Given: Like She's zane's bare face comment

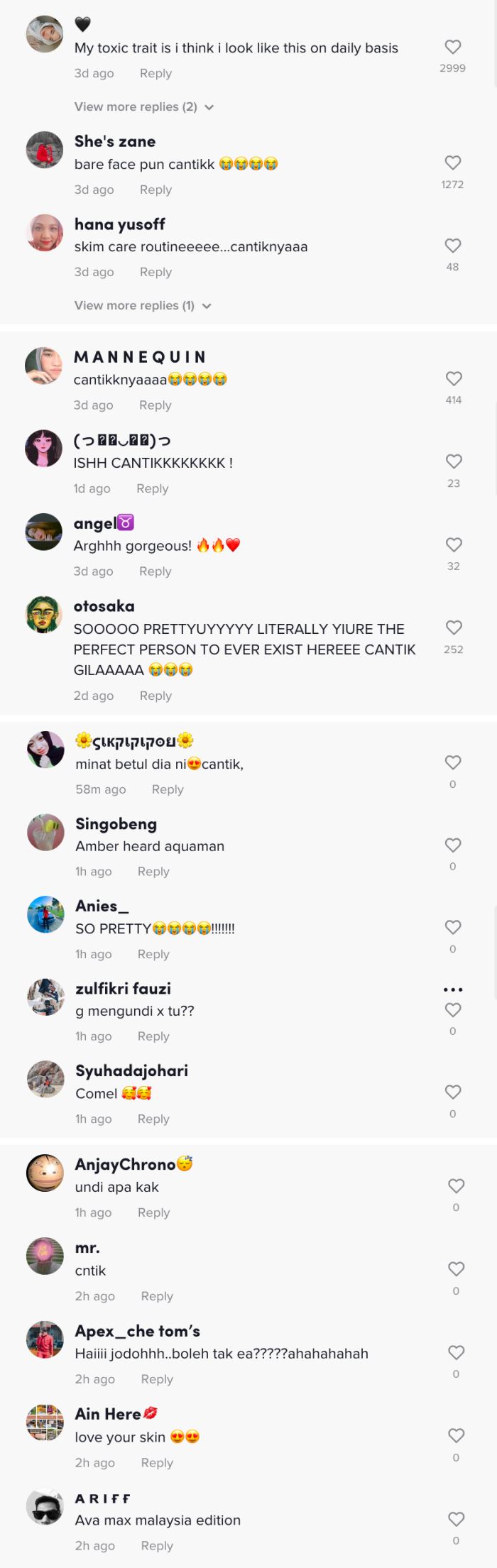Looking at the screenshot, I should [453, 163].
